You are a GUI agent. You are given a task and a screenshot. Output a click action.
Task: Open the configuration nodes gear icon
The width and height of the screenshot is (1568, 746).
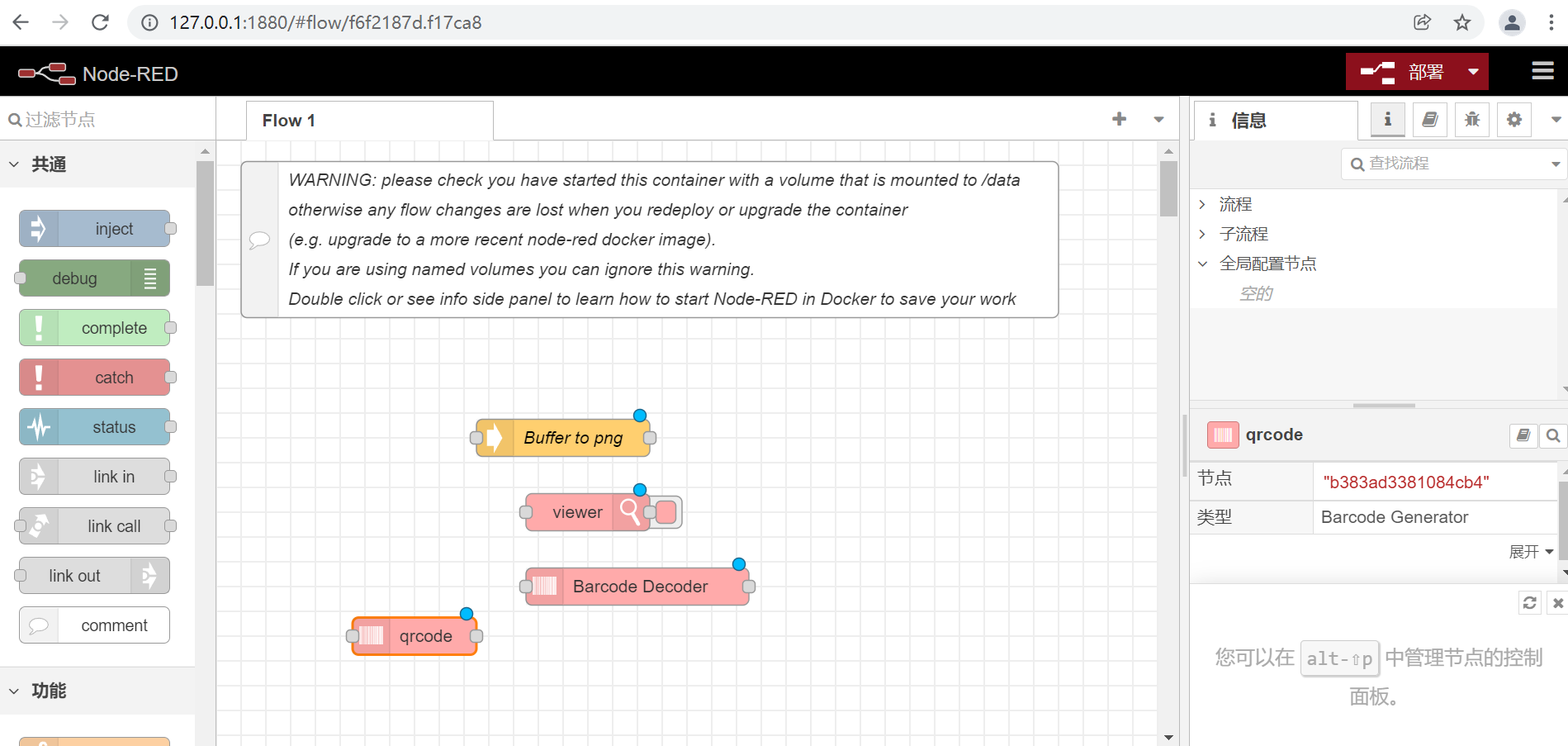(x=1514, y=120)
